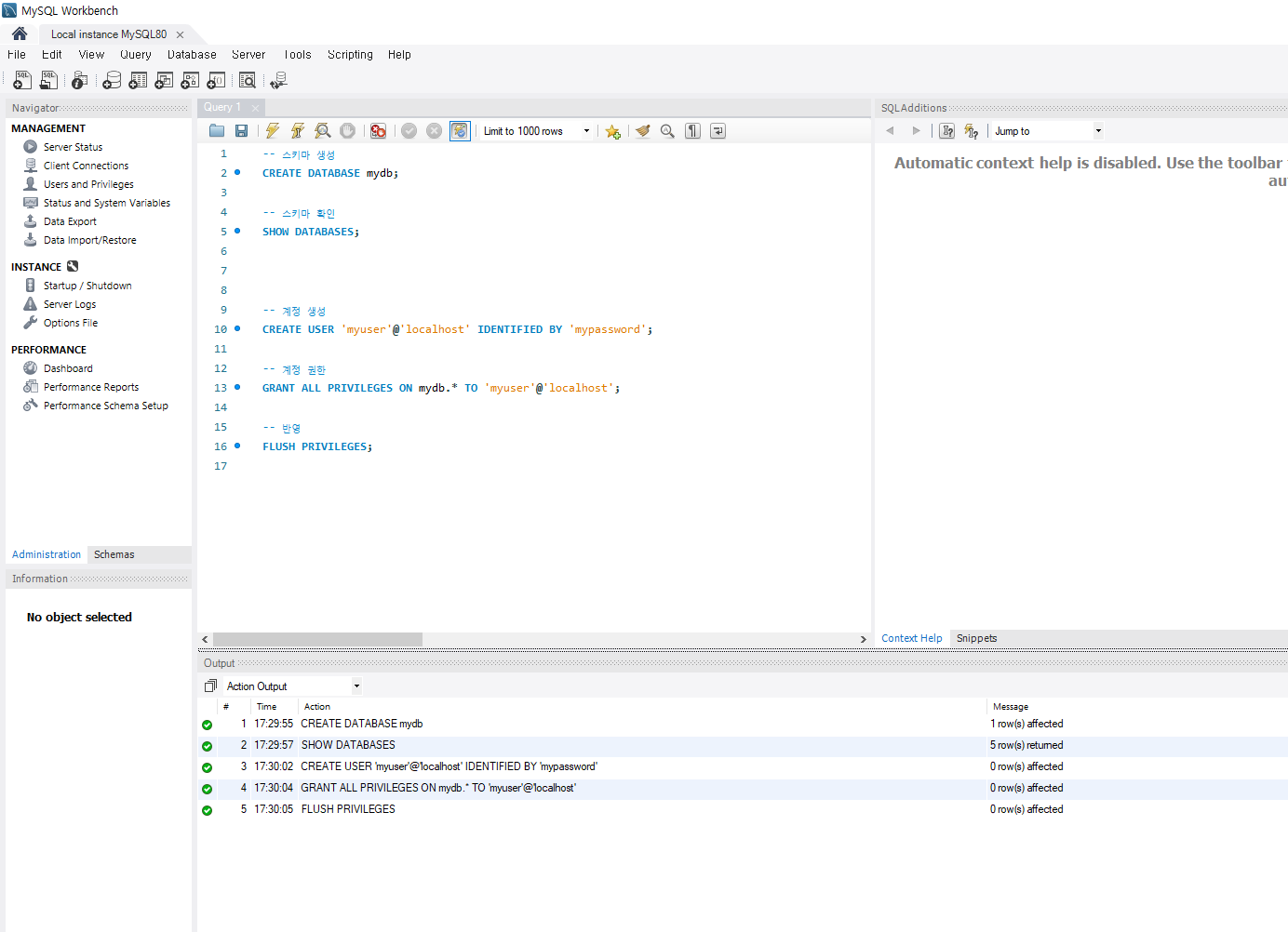Open the Query menu
Image resolution: width=1288 pixels, height=932 pixels.
point(136,55)
